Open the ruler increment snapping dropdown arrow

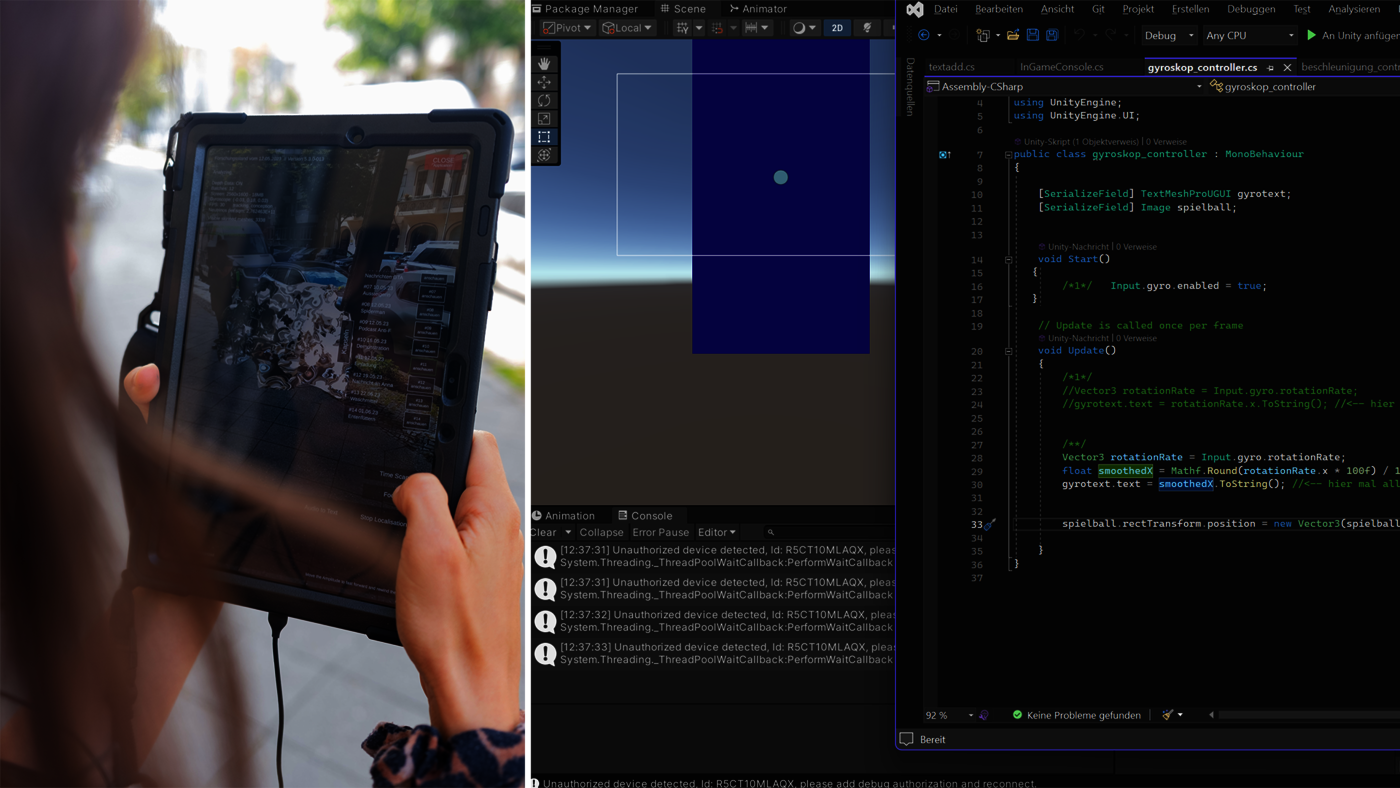(x=765, y=28)
